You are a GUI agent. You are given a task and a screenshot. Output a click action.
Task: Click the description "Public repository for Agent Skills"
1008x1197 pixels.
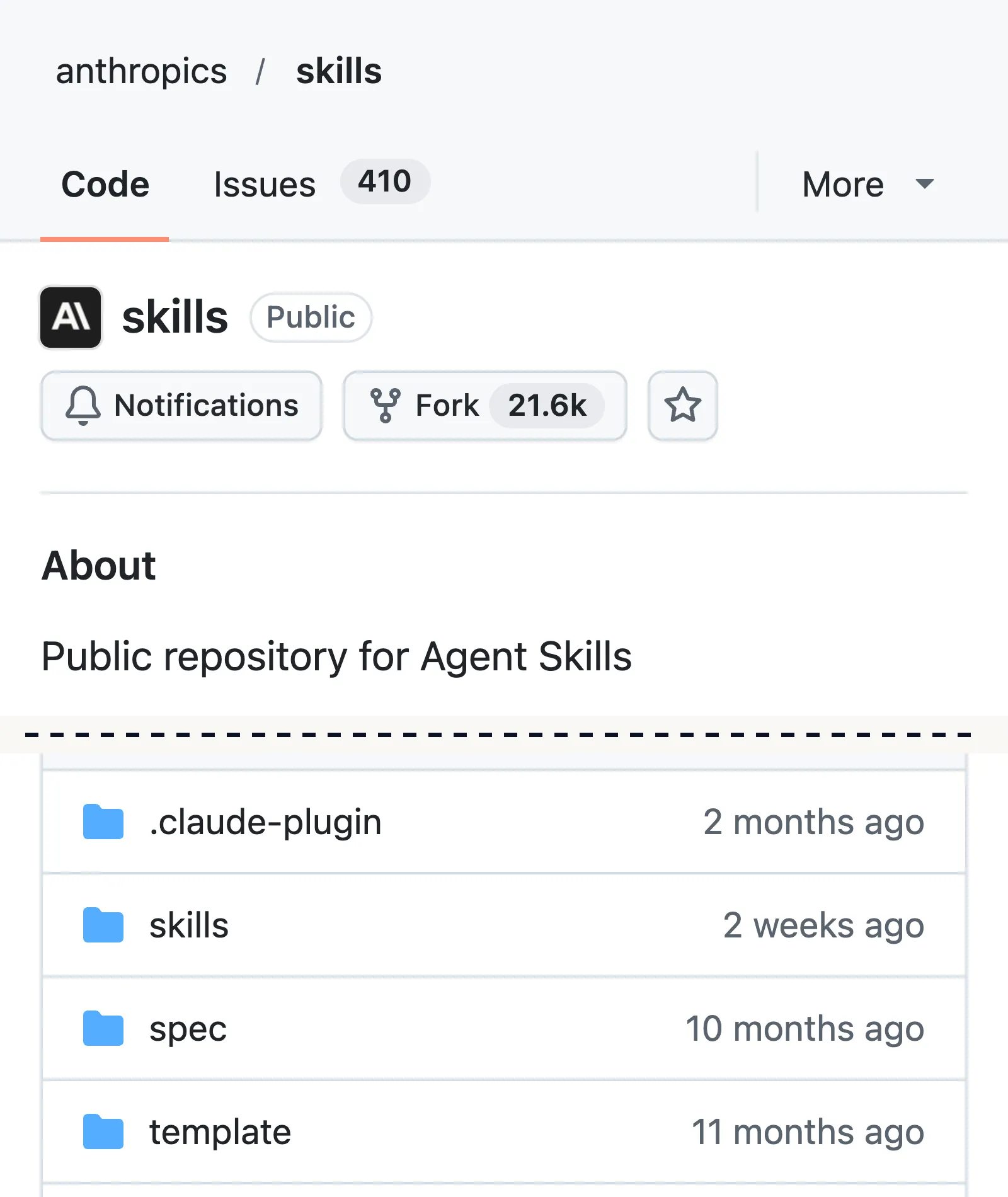point(336,657)
